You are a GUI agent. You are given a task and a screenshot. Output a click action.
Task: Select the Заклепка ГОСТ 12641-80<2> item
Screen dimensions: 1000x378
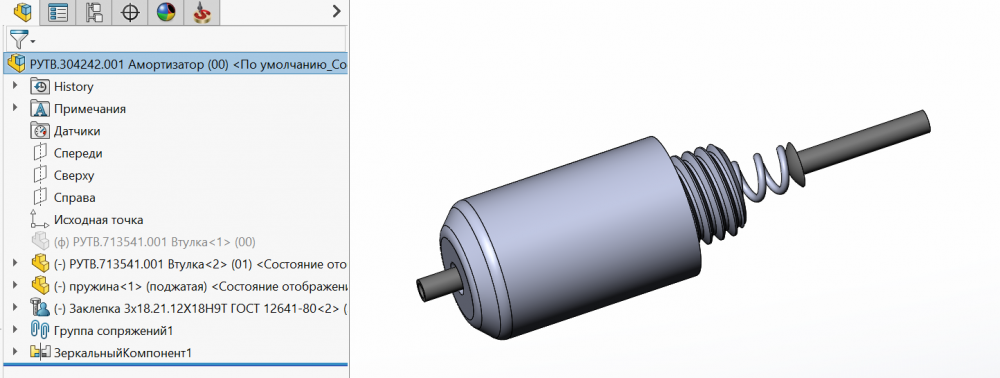(x=200, y=309)
